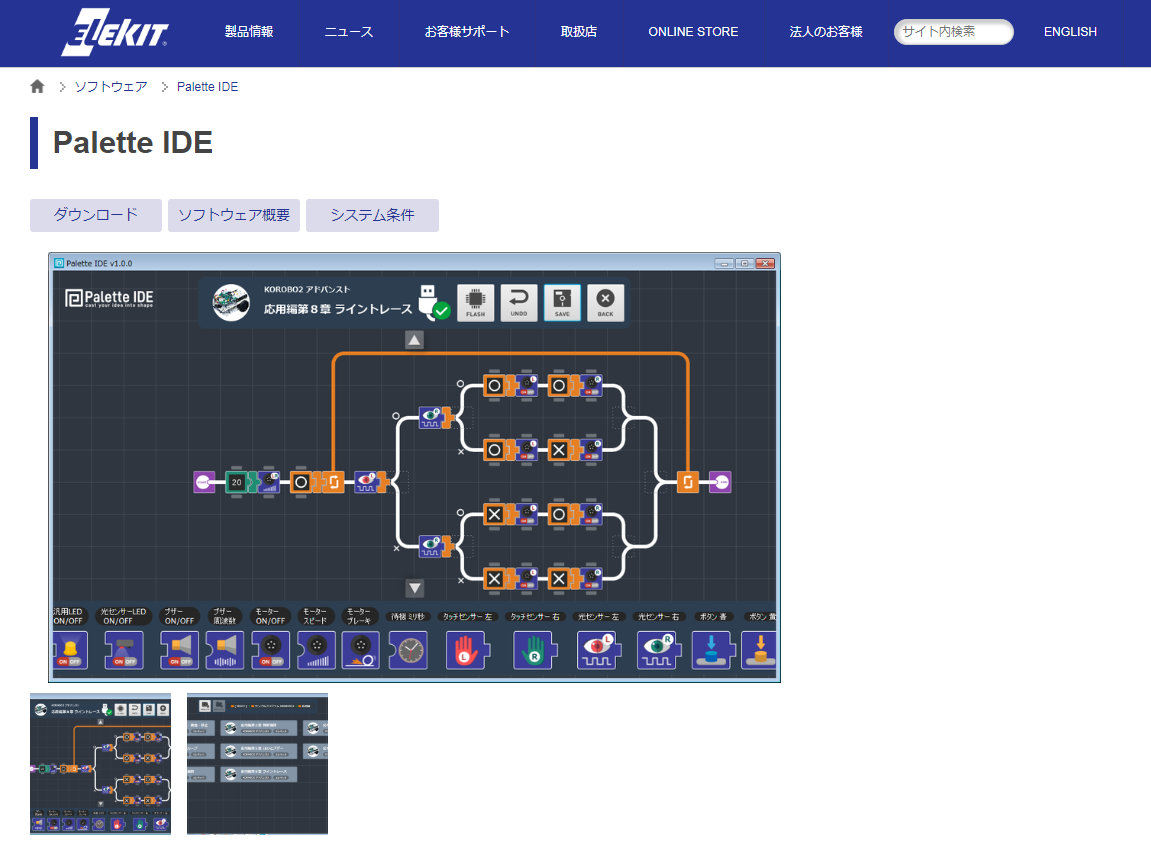Switch the site to ENGLISH
Screen dimensions: 1151x852
(x=1070, y=31)
